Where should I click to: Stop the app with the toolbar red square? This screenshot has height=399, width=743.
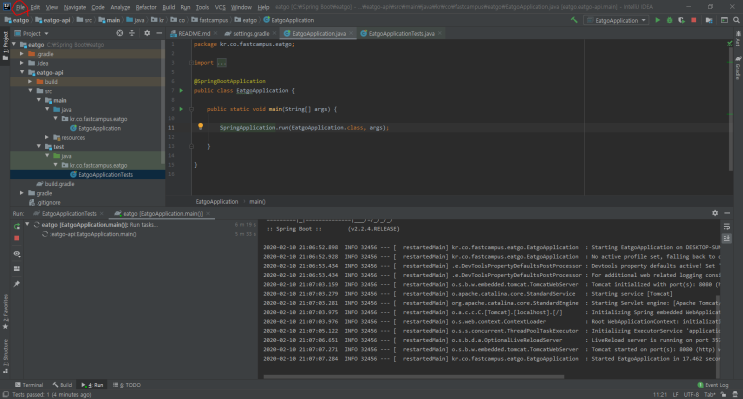pos(694,20)
